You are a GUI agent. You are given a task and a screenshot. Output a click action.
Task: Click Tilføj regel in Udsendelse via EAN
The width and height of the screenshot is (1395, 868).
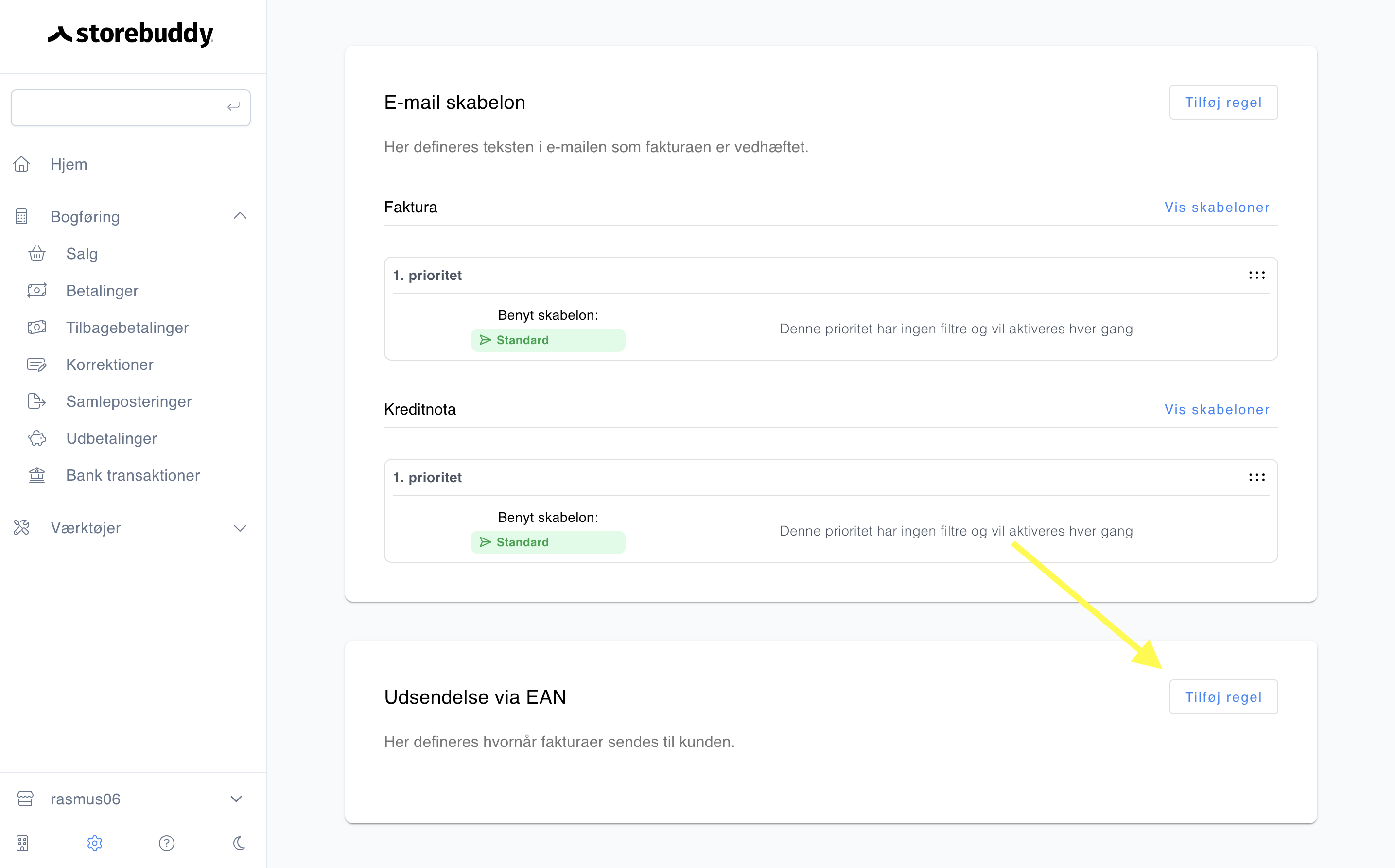[x=1223, y=697]
